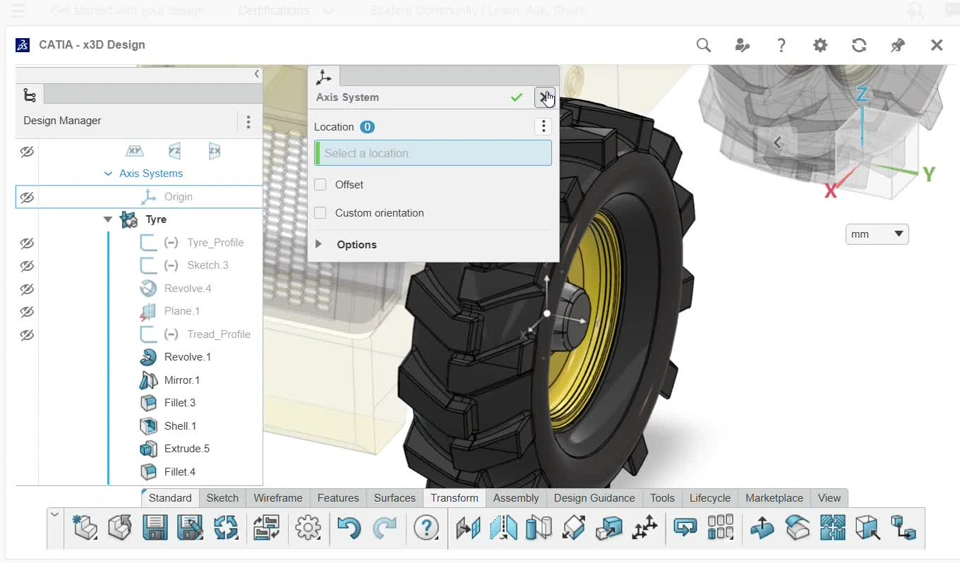Viewport: 960px width, 563px height.
Task: Click the Undo arrow in the toolbar
Action: 348,528
